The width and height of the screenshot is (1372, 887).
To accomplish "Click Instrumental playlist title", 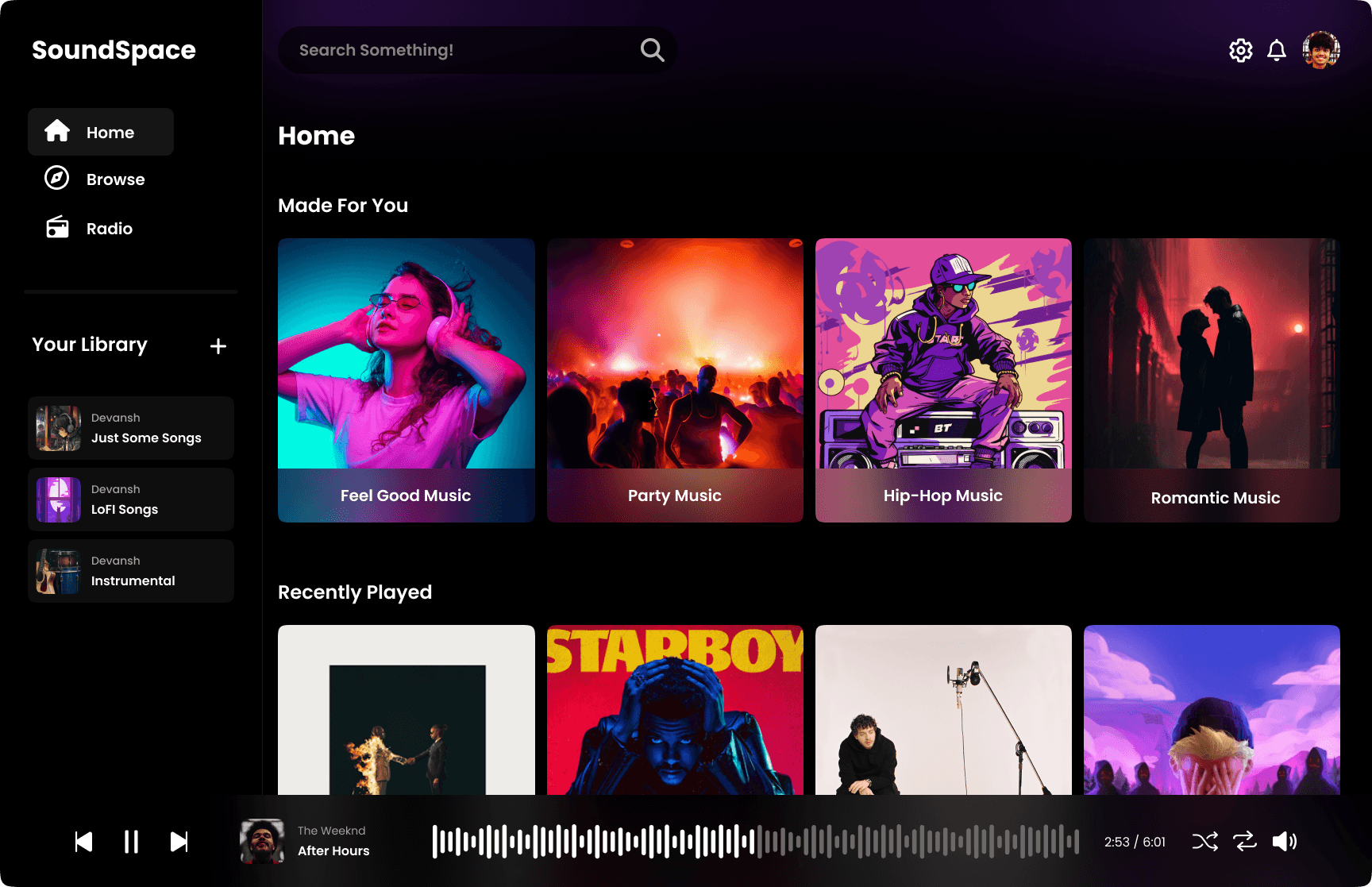I will point(133,581).
